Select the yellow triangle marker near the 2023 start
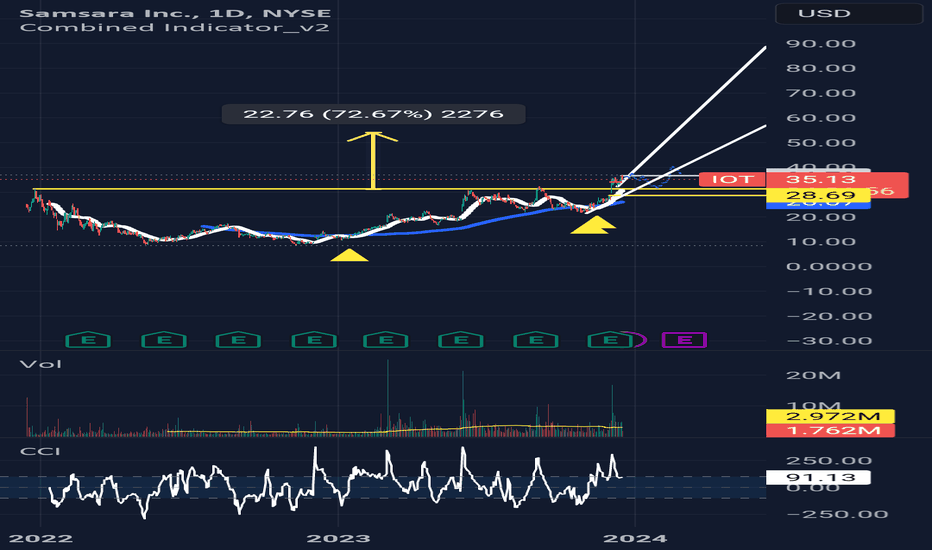 (350, 255)
